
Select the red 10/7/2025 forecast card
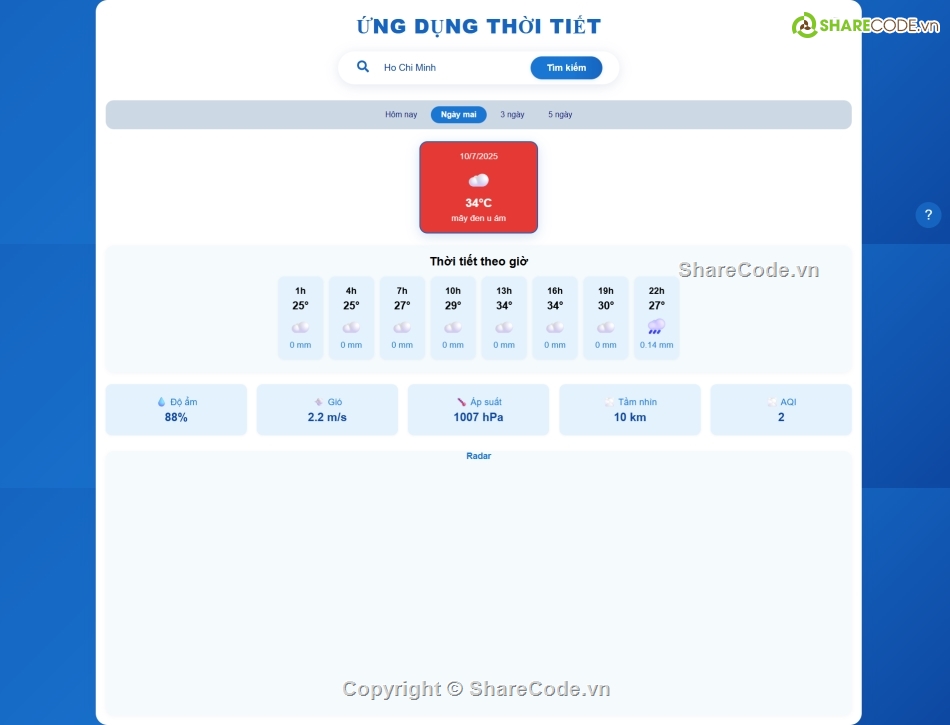(479, 187)
